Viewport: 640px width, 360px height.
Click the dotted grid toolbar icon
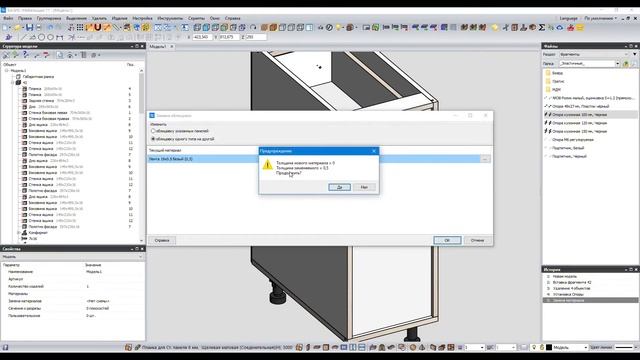[80, 28]
